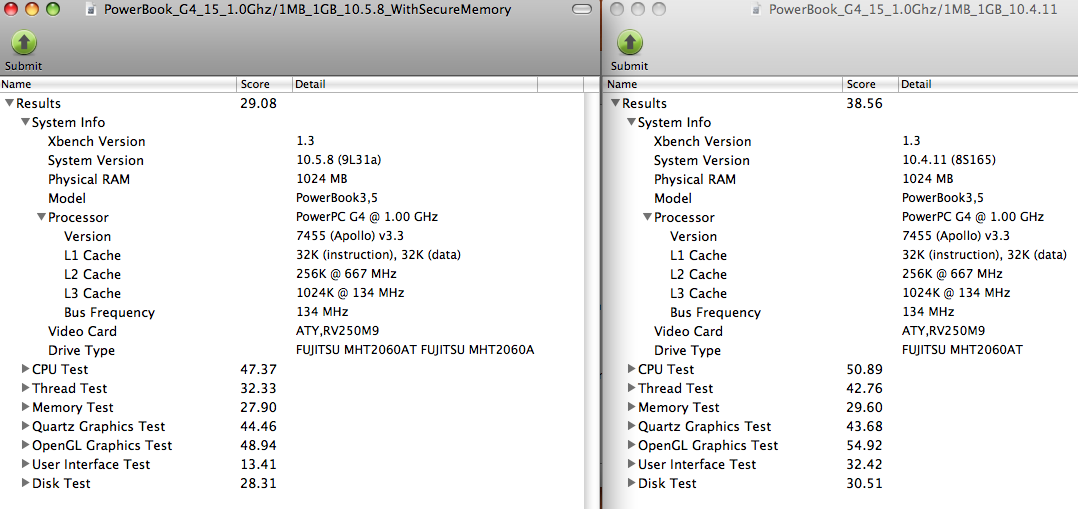Expand OpenGL Graphics Test scoring 54.92
Image resolution: width=1078 pixels, height=509 pixels.
632,446
